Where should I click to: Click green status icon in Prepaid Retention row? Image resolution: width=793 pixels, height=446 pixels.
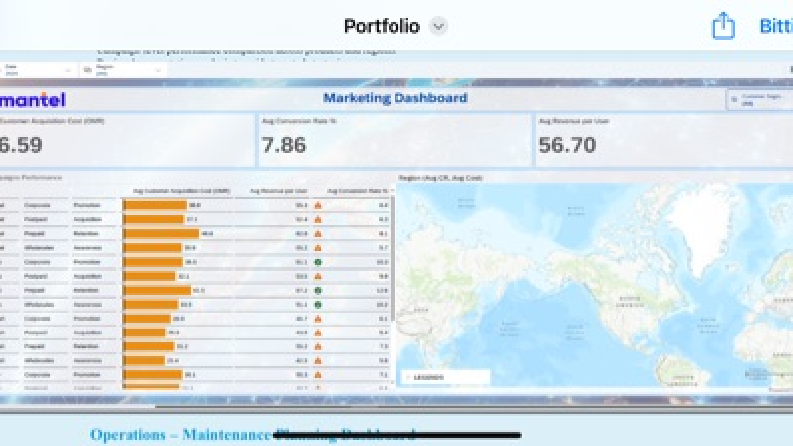318,290
